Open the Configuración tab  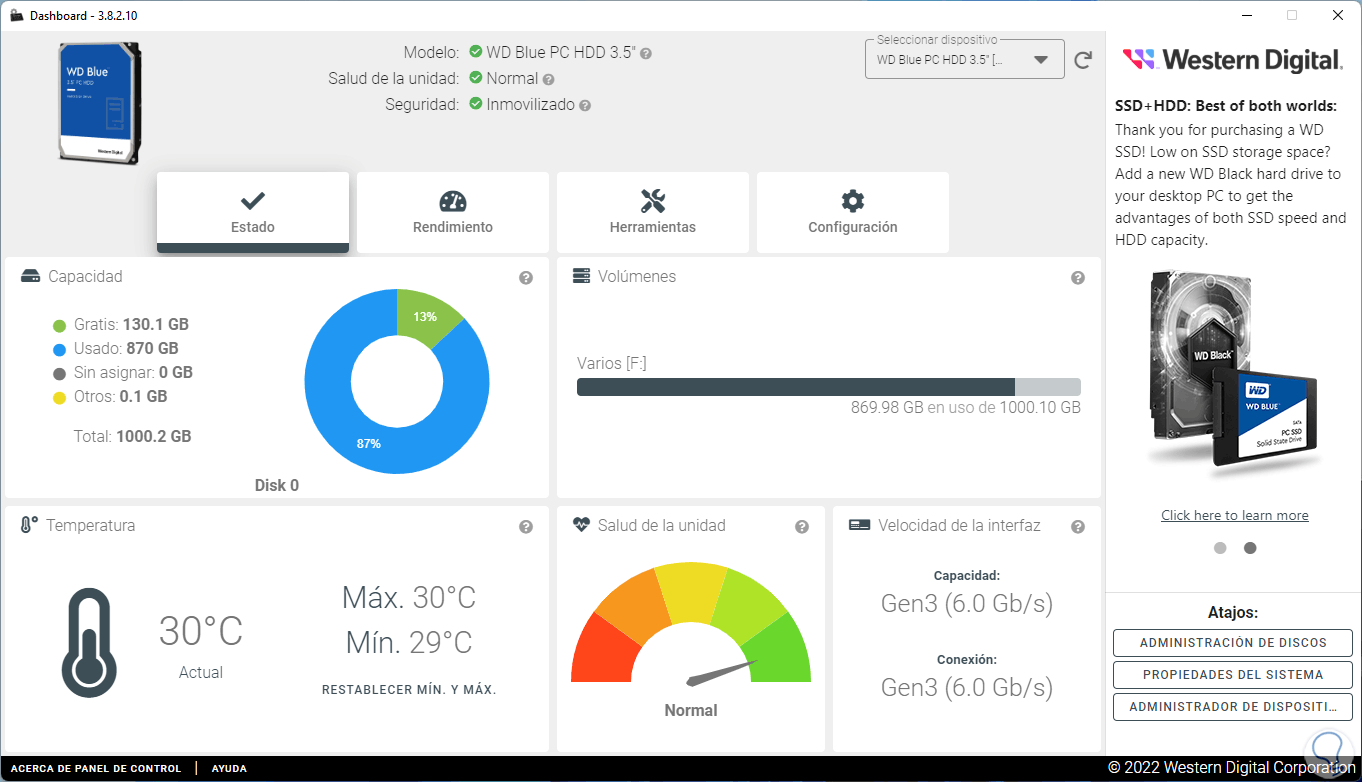click(853, 212)
